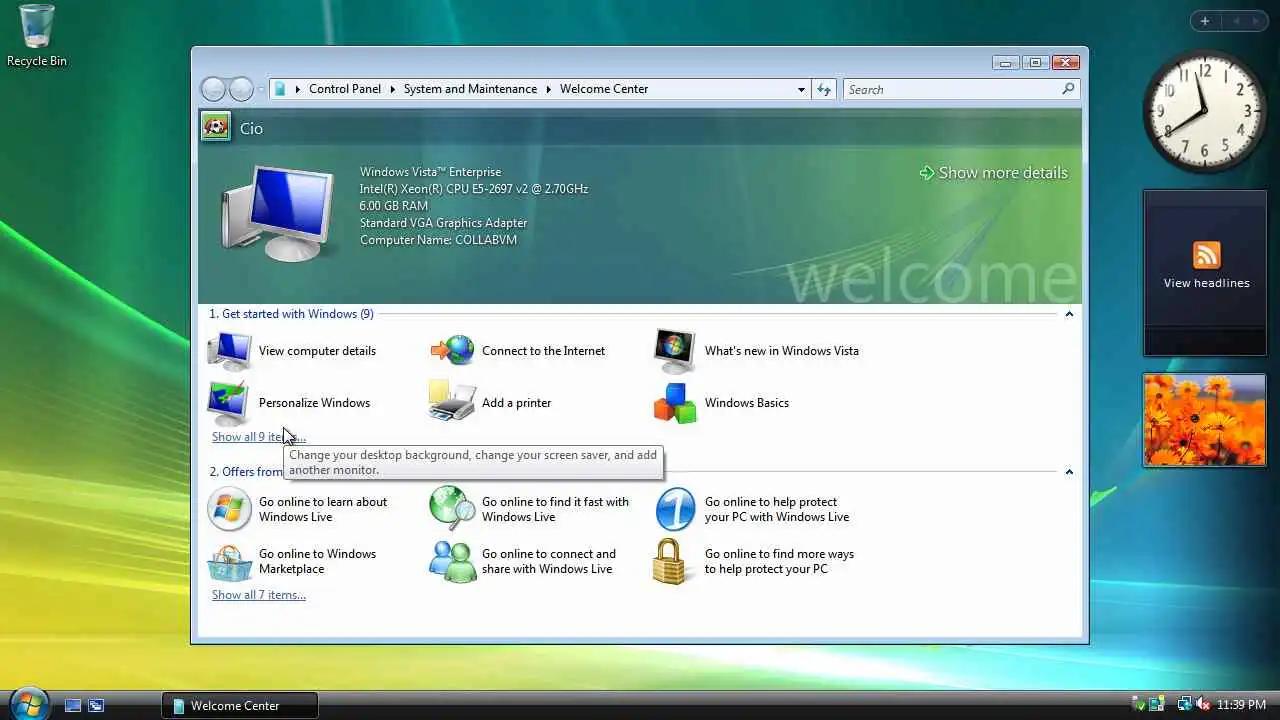The width and height of the screenshot is (1280, 720).
Task: Expand arrow after System and Maintenance breadcrumb
Action: (x=548, y=89)
